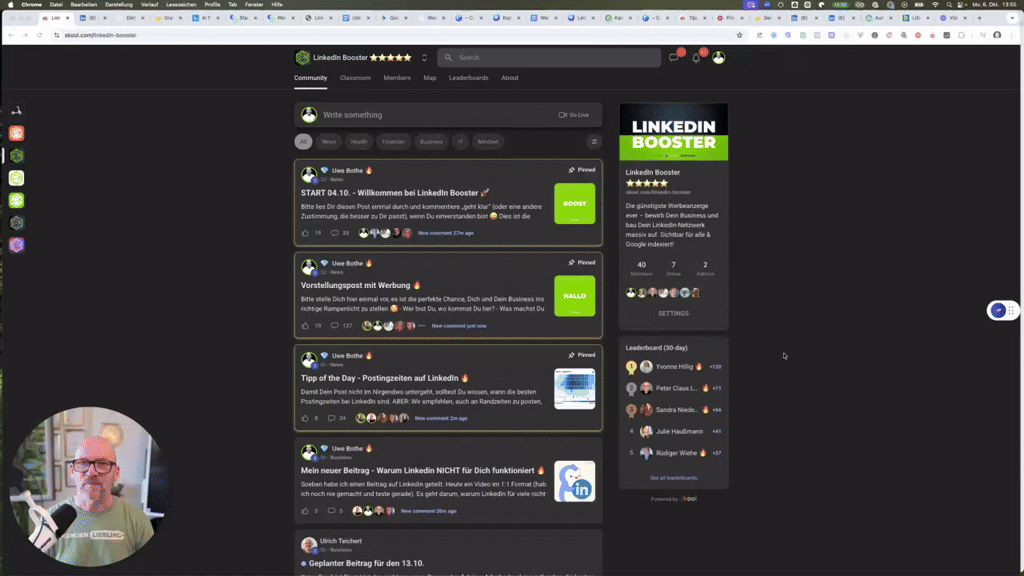Click the BOOST thumbnail on the welcome post
The height and width of the screenshot is (576, 1024).
575,204
